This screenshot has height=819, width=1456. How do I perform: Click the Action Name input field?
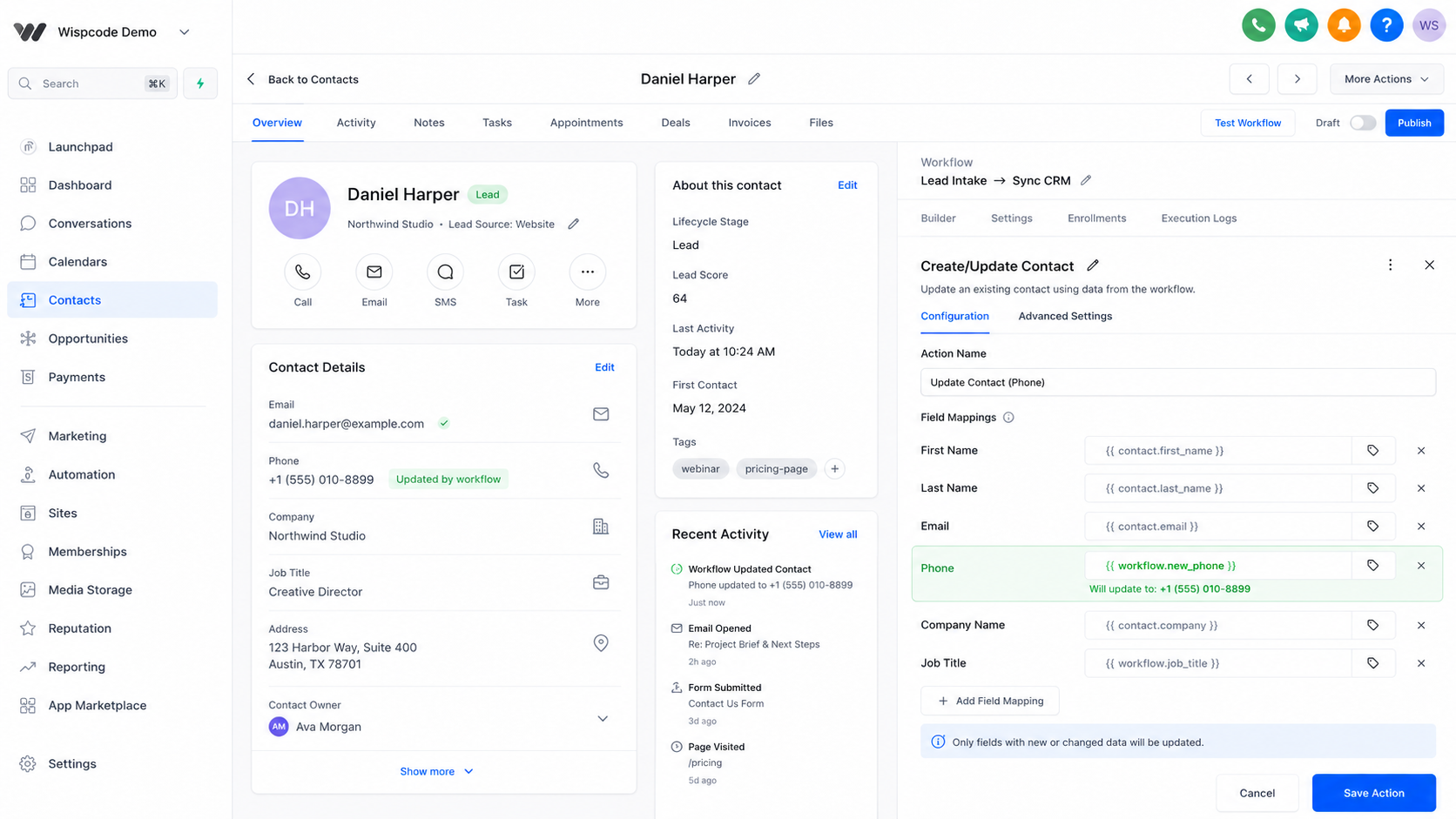coord(1177,382)
